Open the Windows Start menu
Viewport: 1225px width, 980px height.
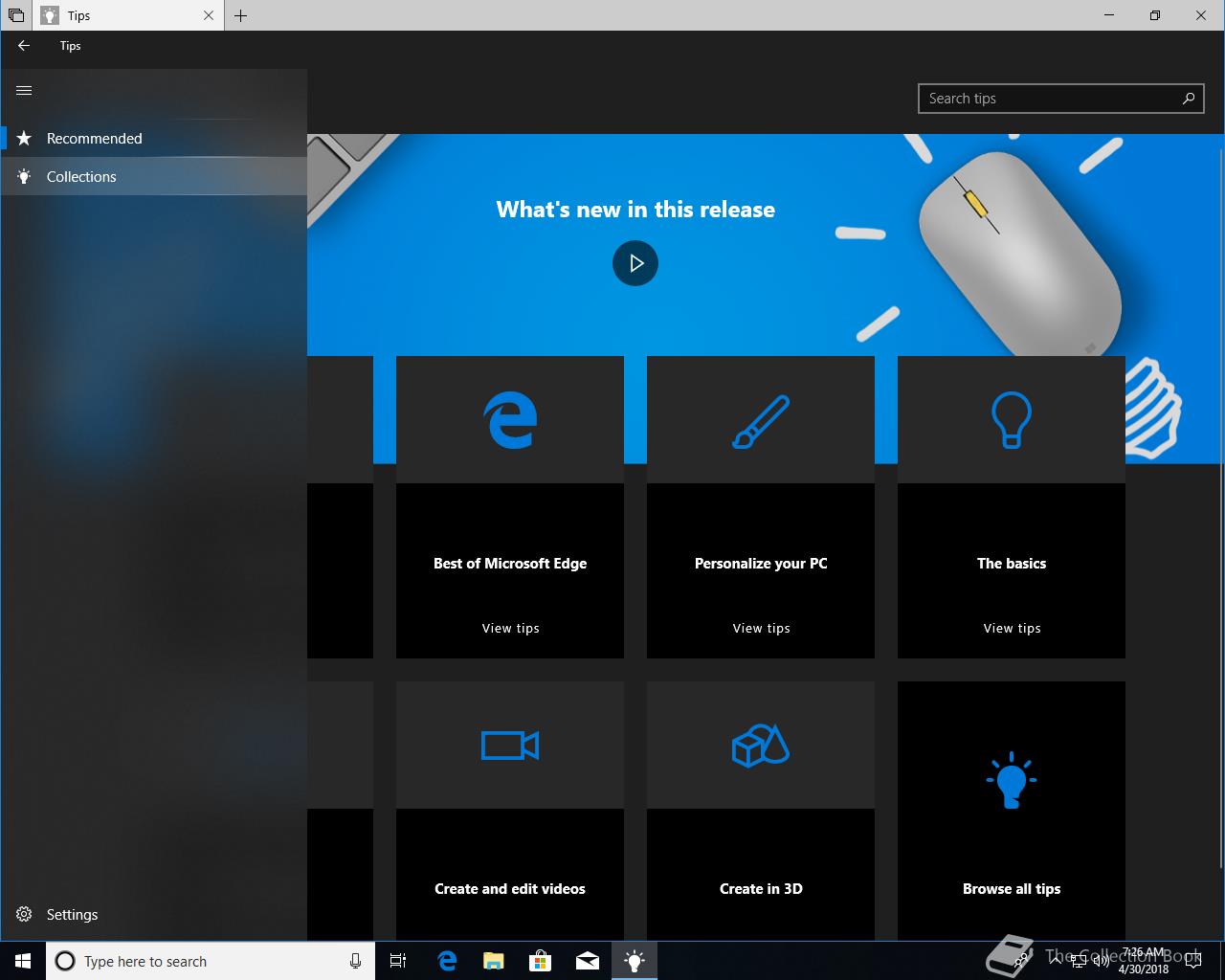pyautogui.click(x=23, y=961)
